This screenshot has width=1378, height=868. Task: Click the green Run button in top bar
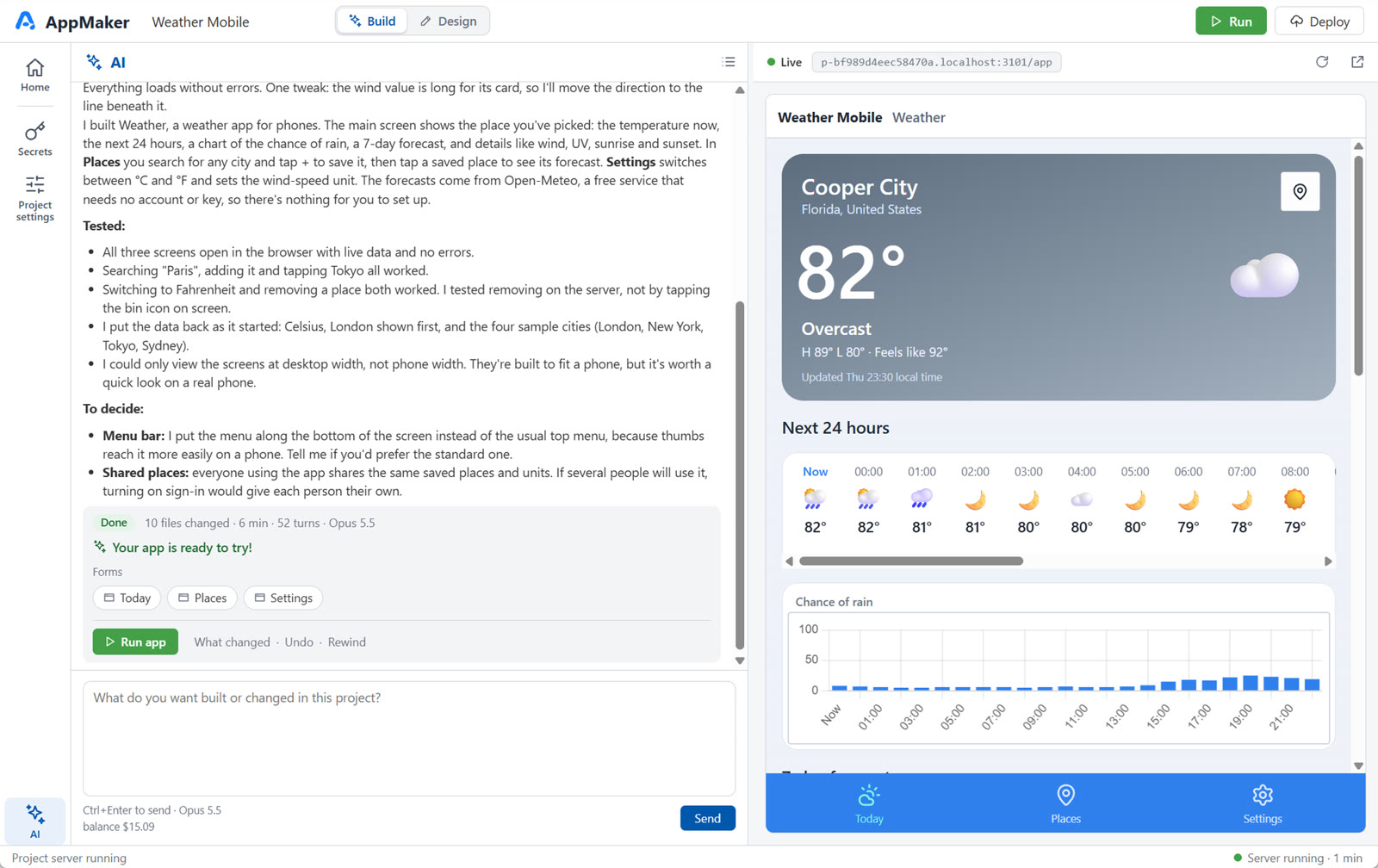[1231, 22]
